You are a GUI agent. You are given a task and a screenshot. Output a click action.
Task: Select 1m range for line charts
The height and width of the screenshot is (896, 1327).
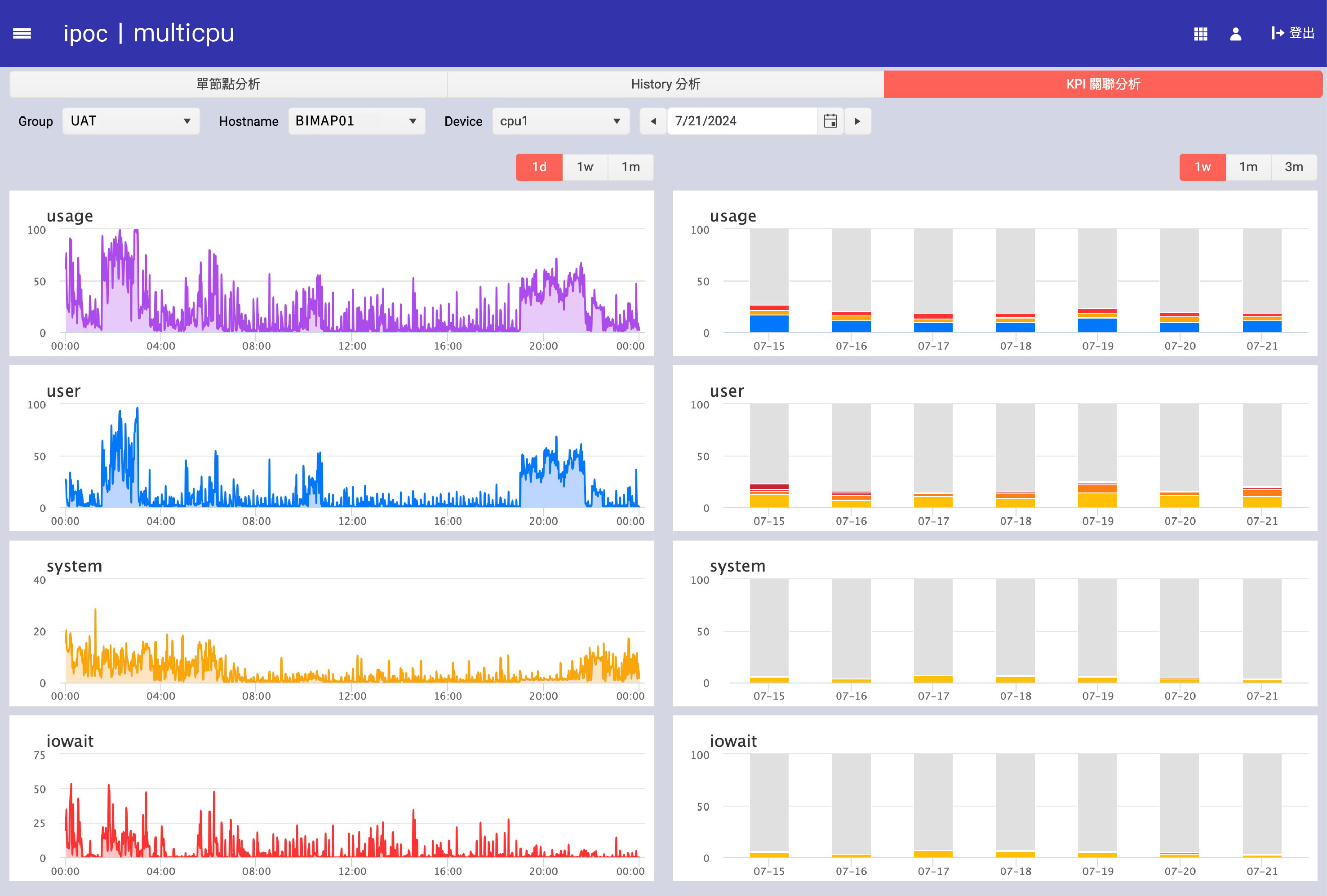click(x=631, y=167)
